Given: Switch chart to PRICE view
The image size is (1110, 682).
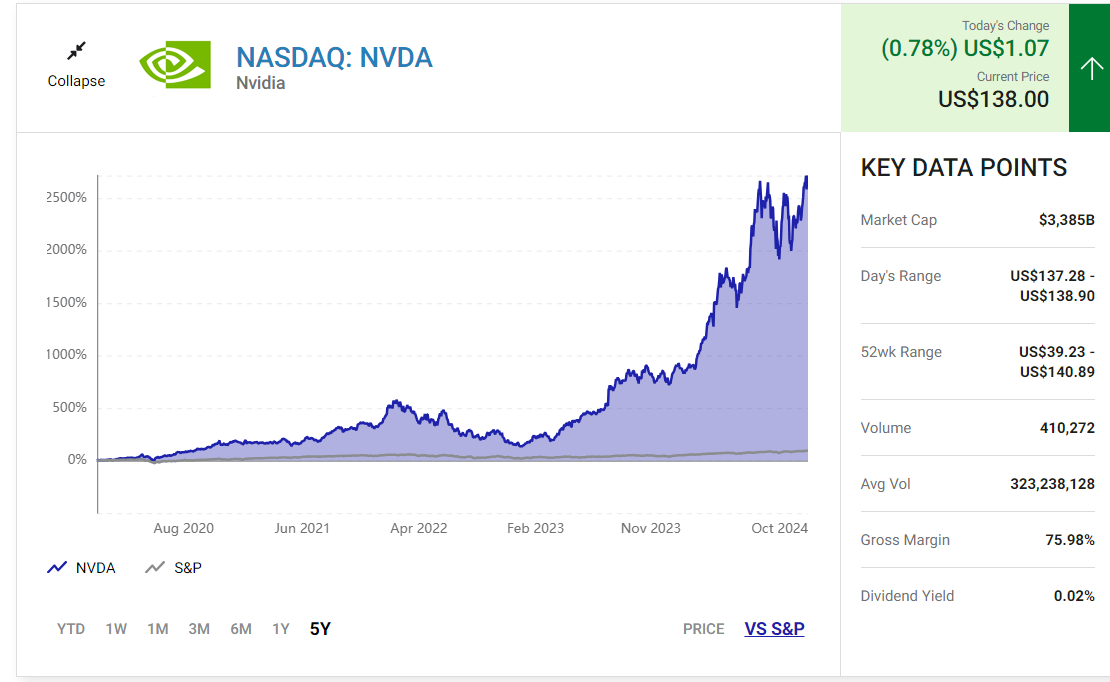Looking at the screenshot, I should [x=704, y=629].
